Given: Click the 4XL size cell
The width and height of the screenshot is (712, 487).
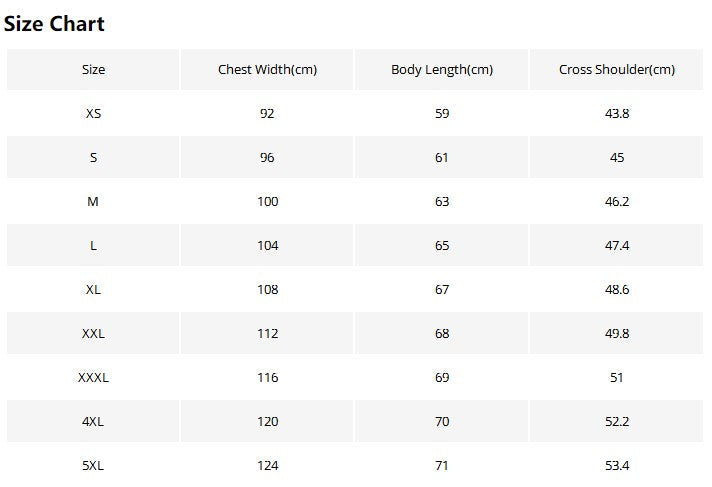Looking at the screenshot, I should 93,422.
